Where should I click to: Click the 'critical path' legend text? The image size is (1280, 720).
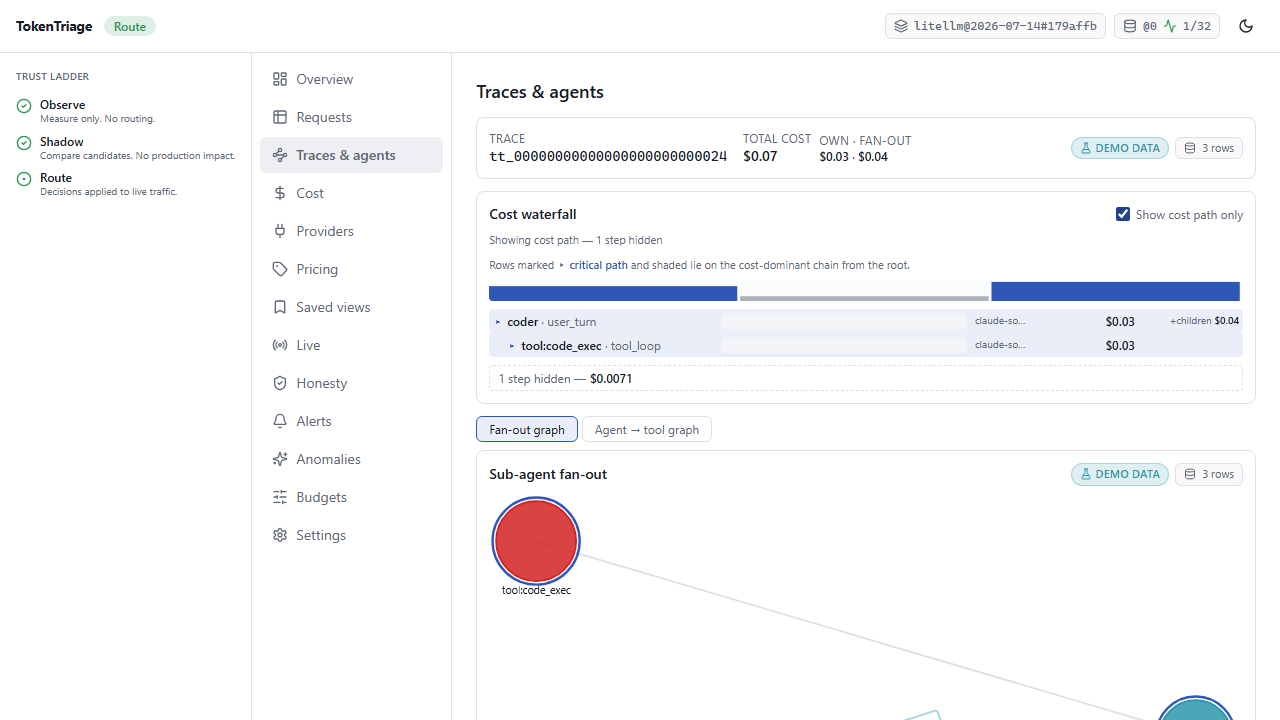(x=599, y=265)
